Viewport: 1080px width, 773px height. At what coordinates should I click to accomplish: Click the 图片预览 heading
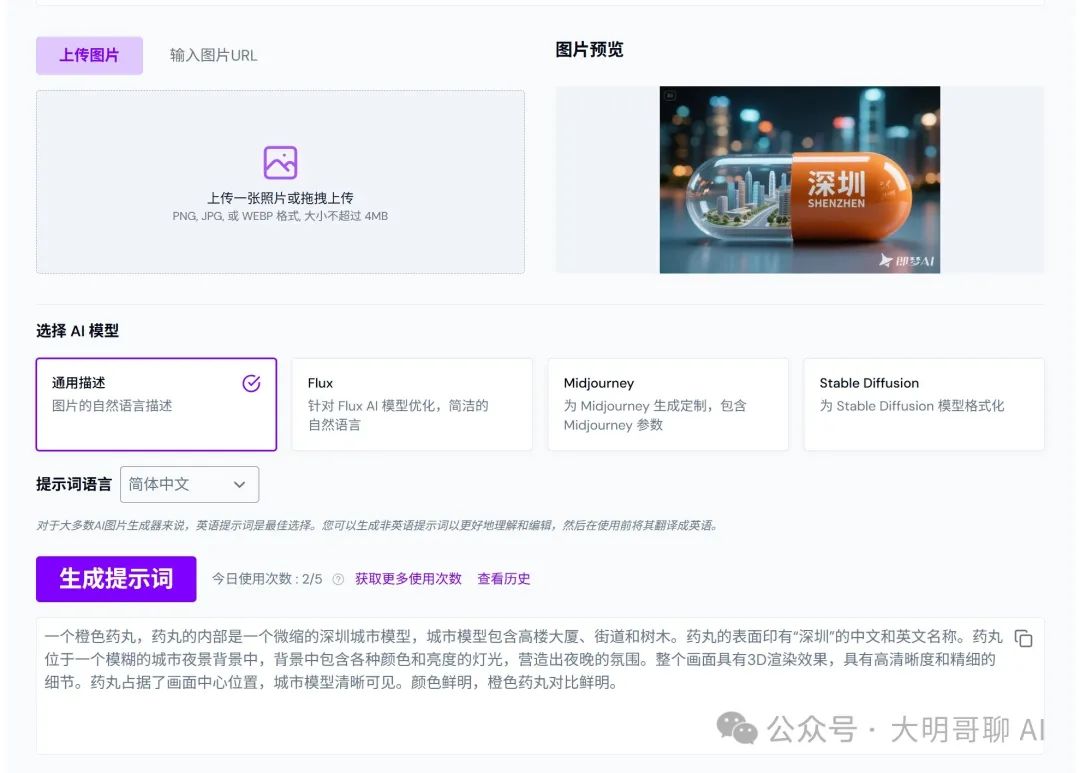tap(590, 50)
